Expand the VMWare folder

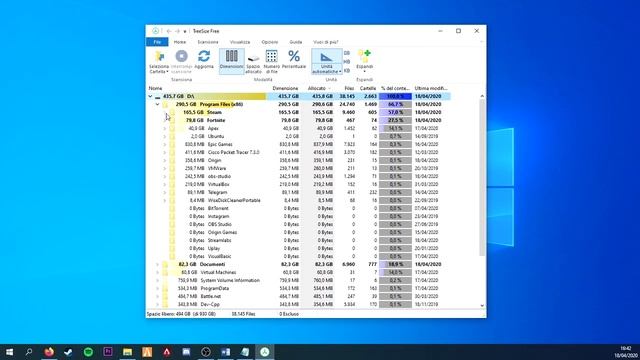165,169
